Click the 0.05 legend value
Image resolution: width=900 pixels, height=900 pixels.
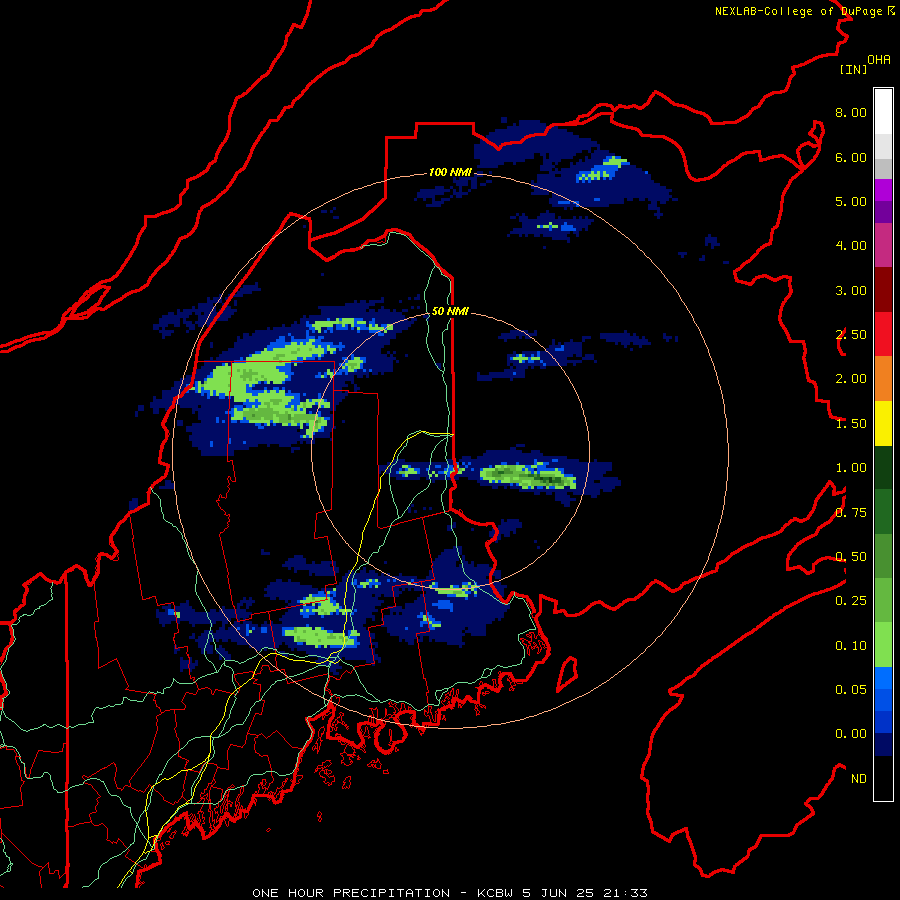pos(851,690)
